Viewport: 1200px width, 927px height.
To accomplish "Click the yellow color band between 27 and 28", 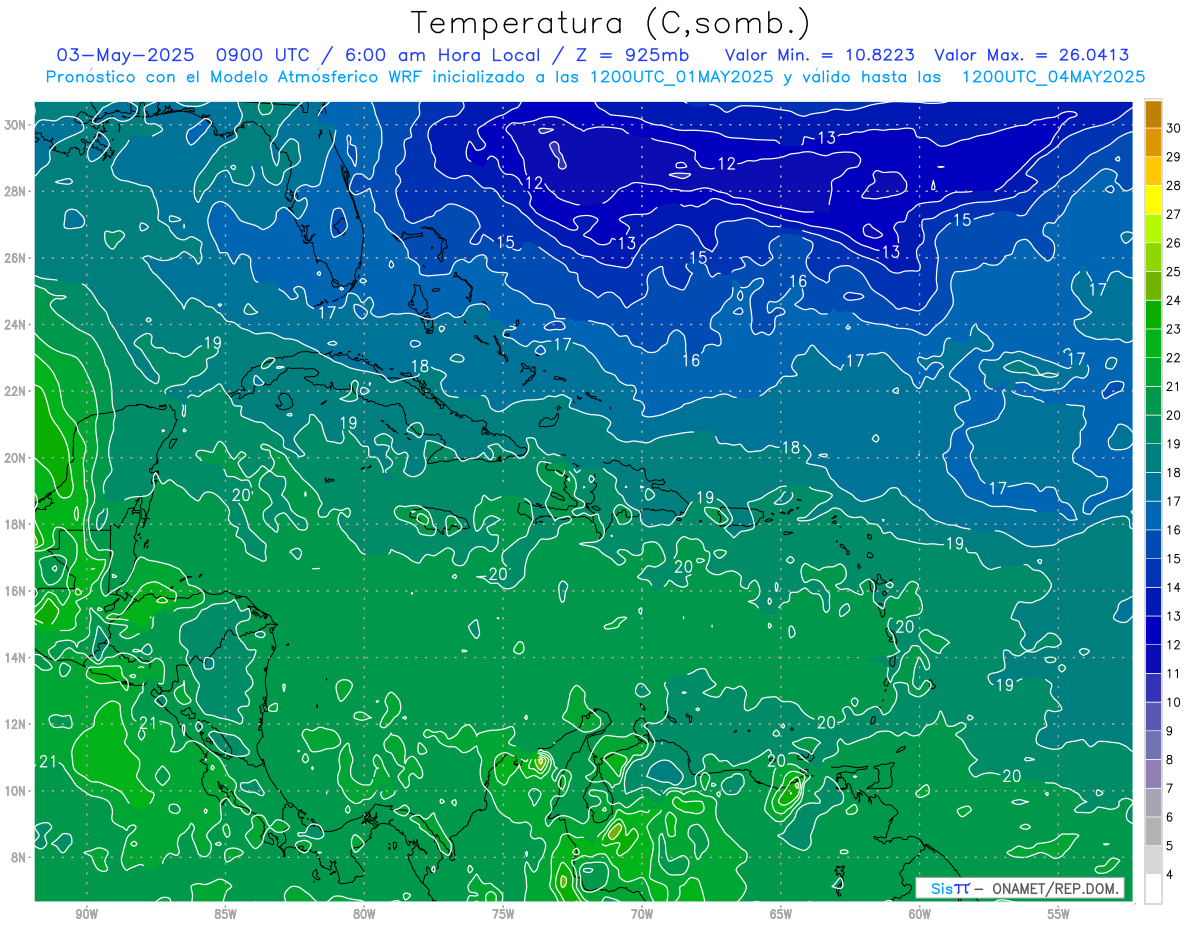I will pyautogui.click(x=1153, y=200).
